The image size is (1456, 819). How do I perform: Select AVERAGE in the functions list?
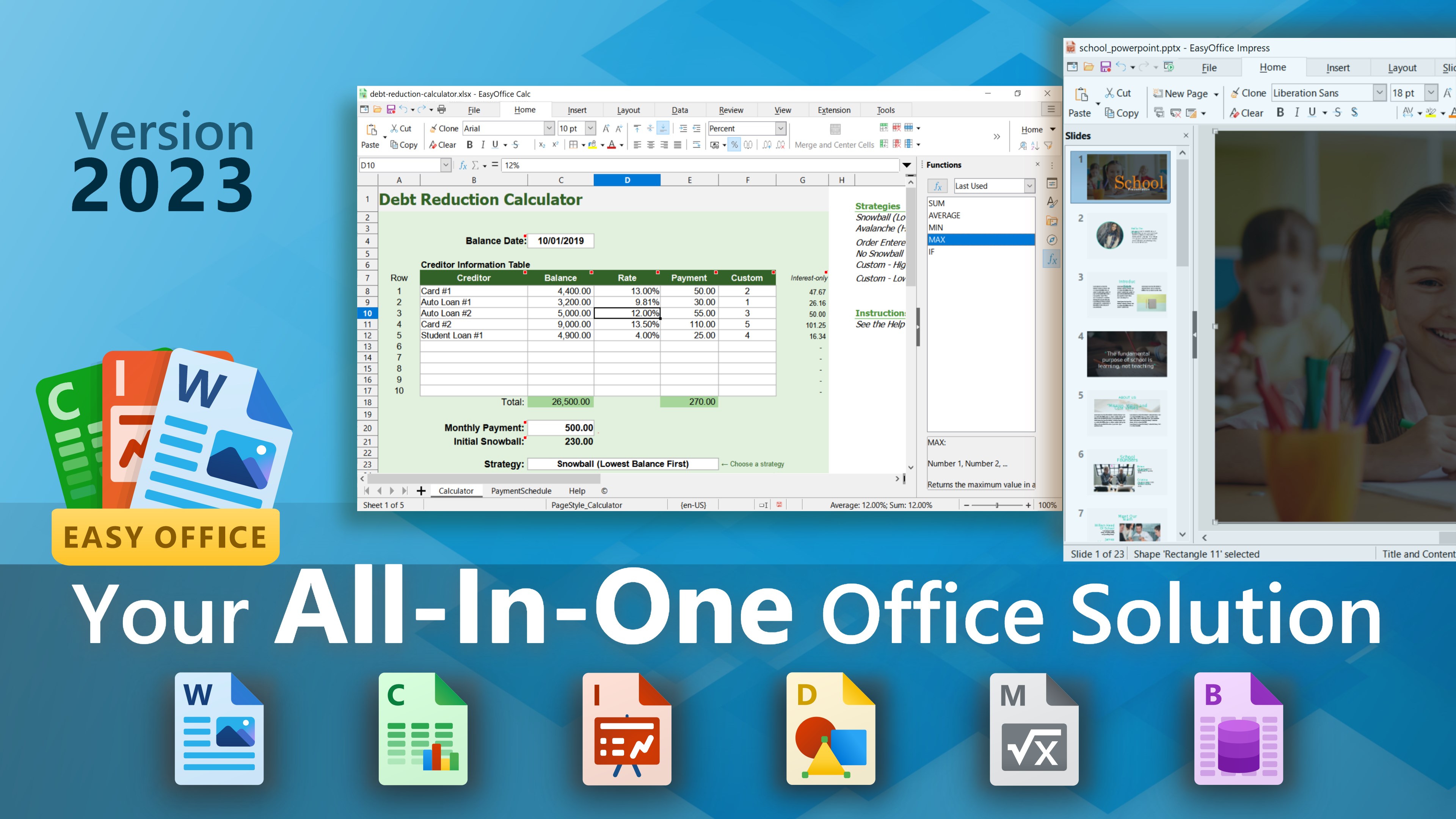pos(944,215)
